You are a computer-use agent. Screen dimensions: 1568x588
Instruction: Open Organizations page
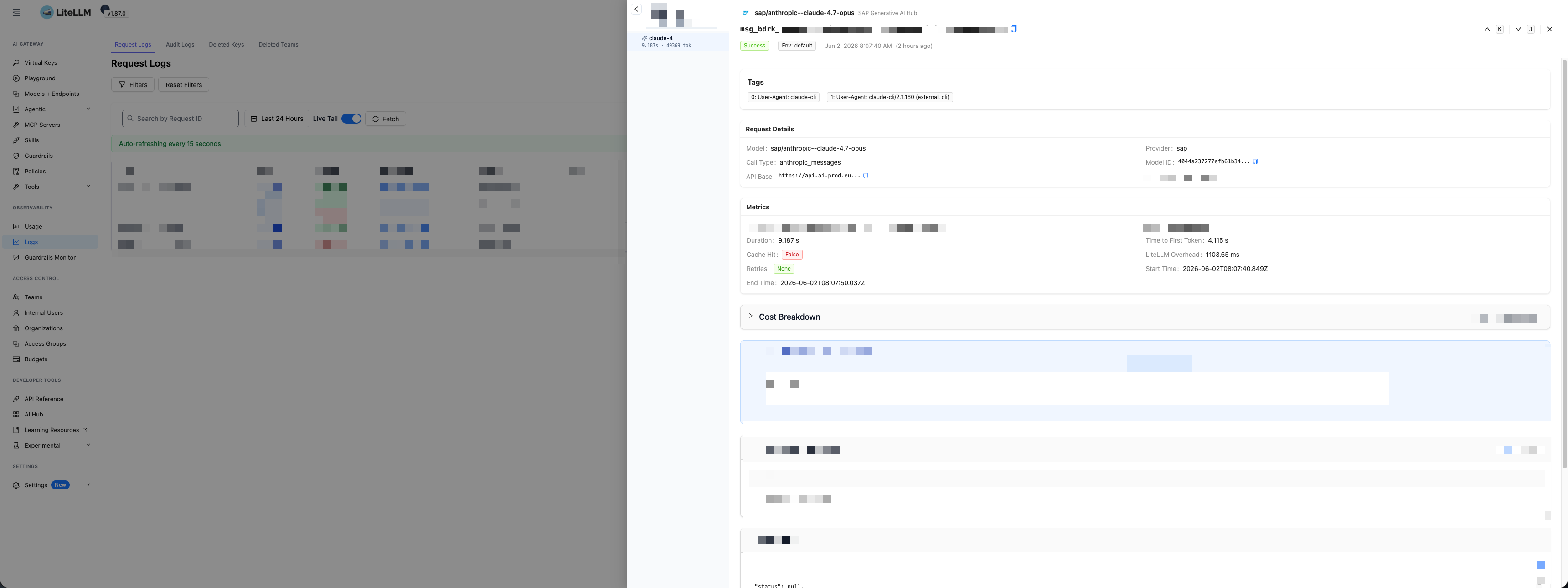[x=43, y=328]
